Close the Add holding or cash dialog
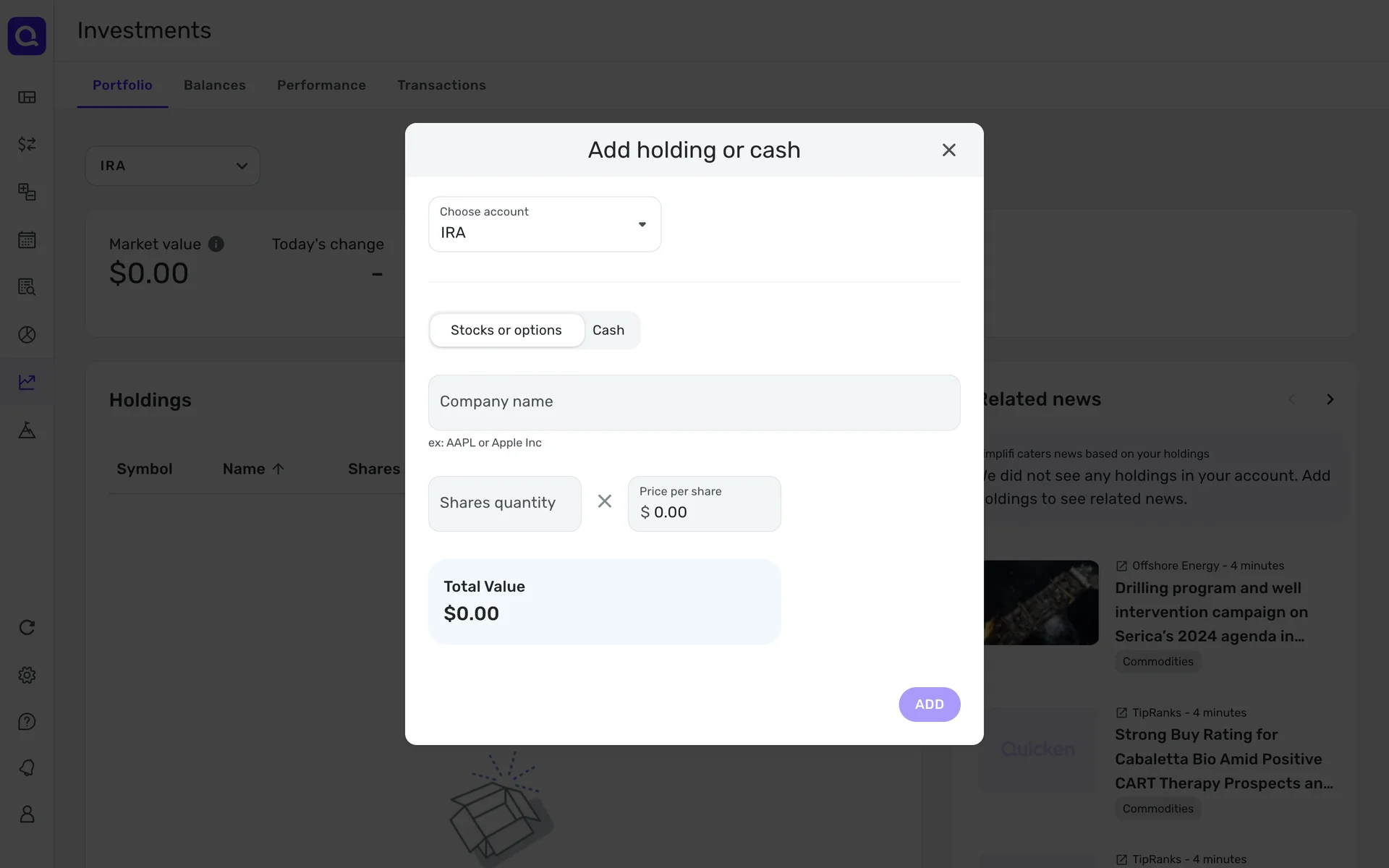1389x868 pixels. (948, 150)
